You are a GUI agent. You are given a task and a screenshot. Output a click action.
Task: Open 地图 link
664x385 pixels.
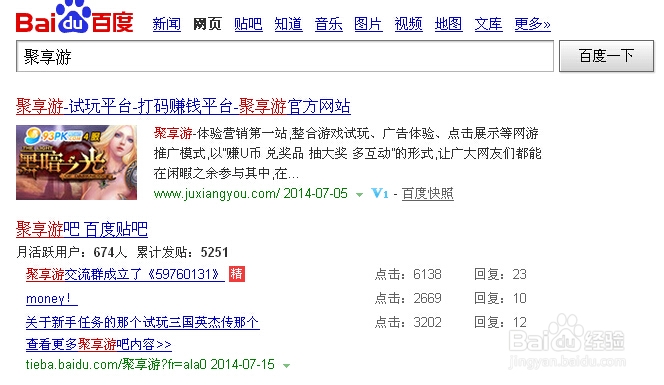pyautogui.click(x=448, y=24)
